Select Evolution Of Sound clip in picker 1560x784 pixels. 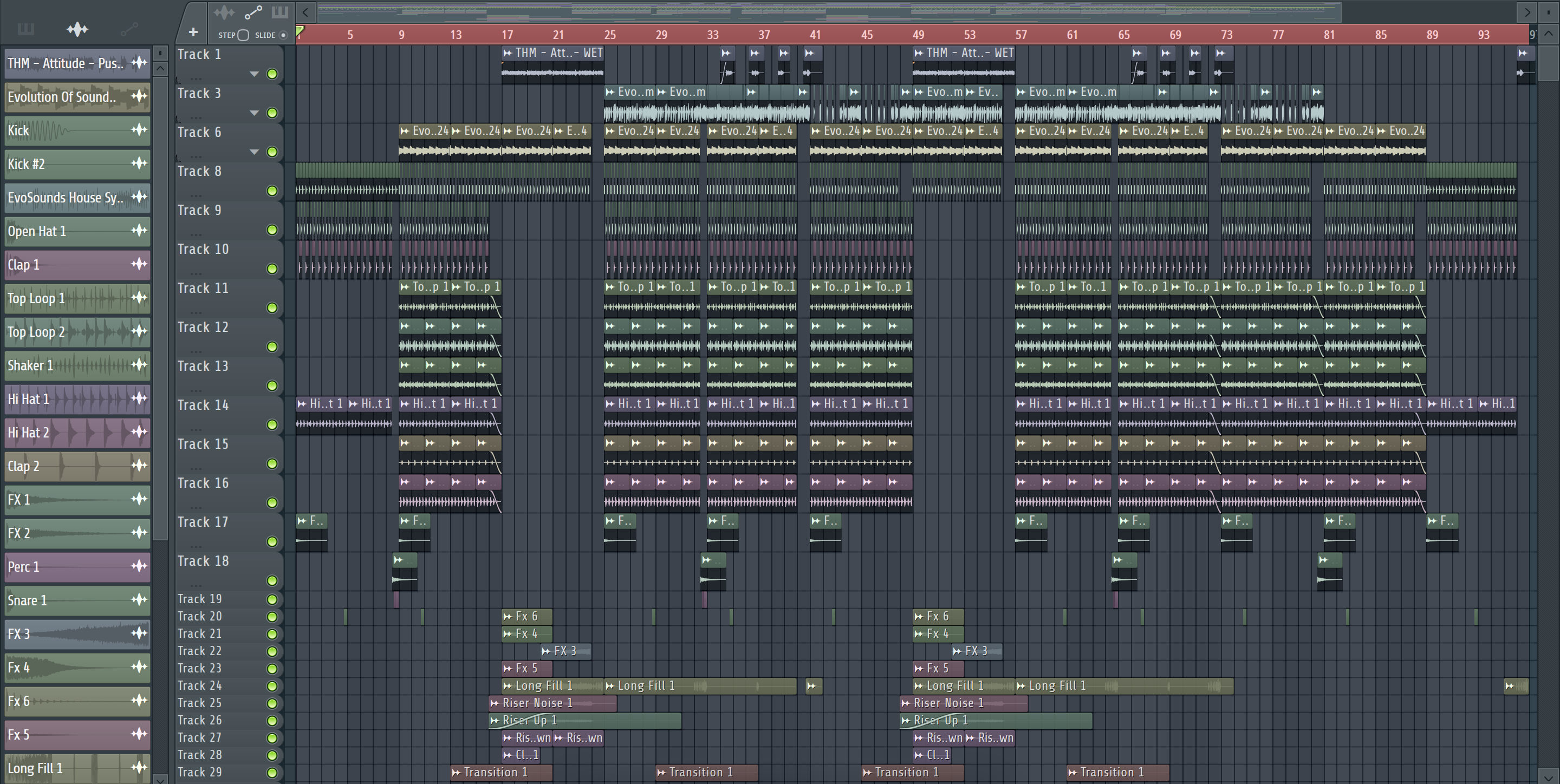click(77, 96)
